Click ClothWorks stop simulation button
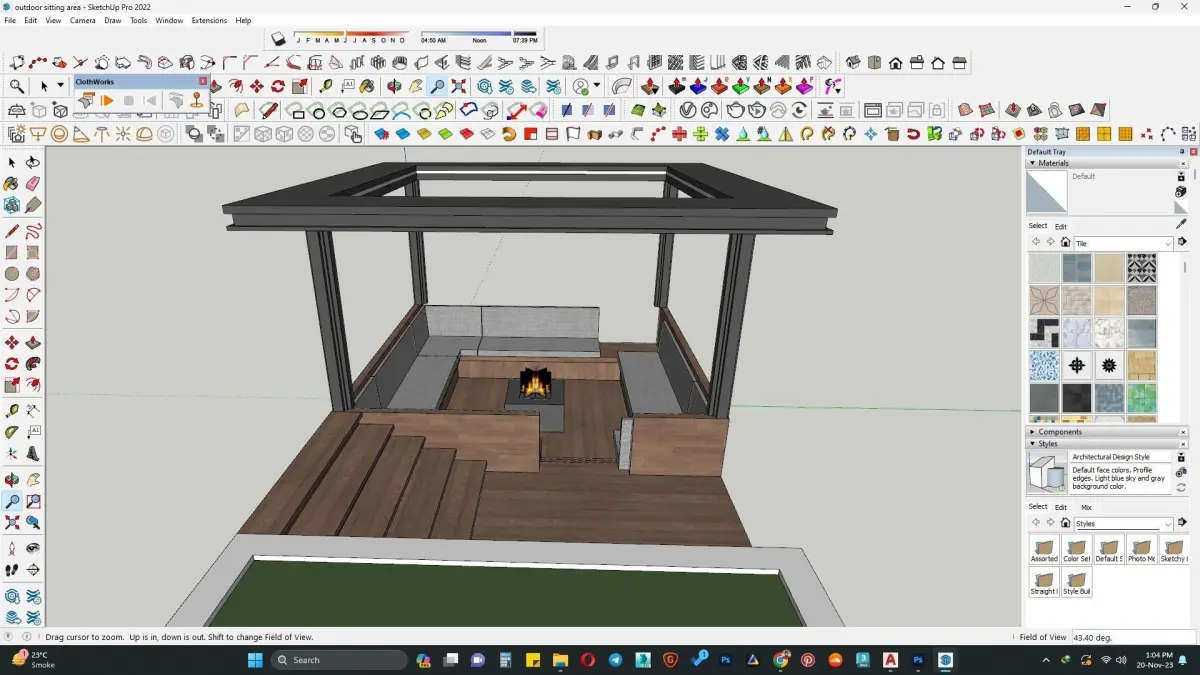 [129, 100]
